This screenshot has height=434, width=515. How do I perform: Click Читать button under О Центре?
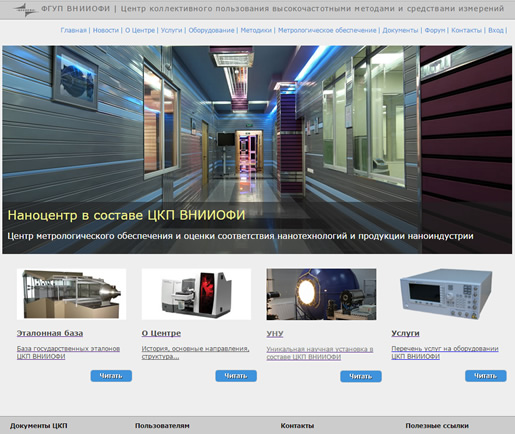point(236,376)
